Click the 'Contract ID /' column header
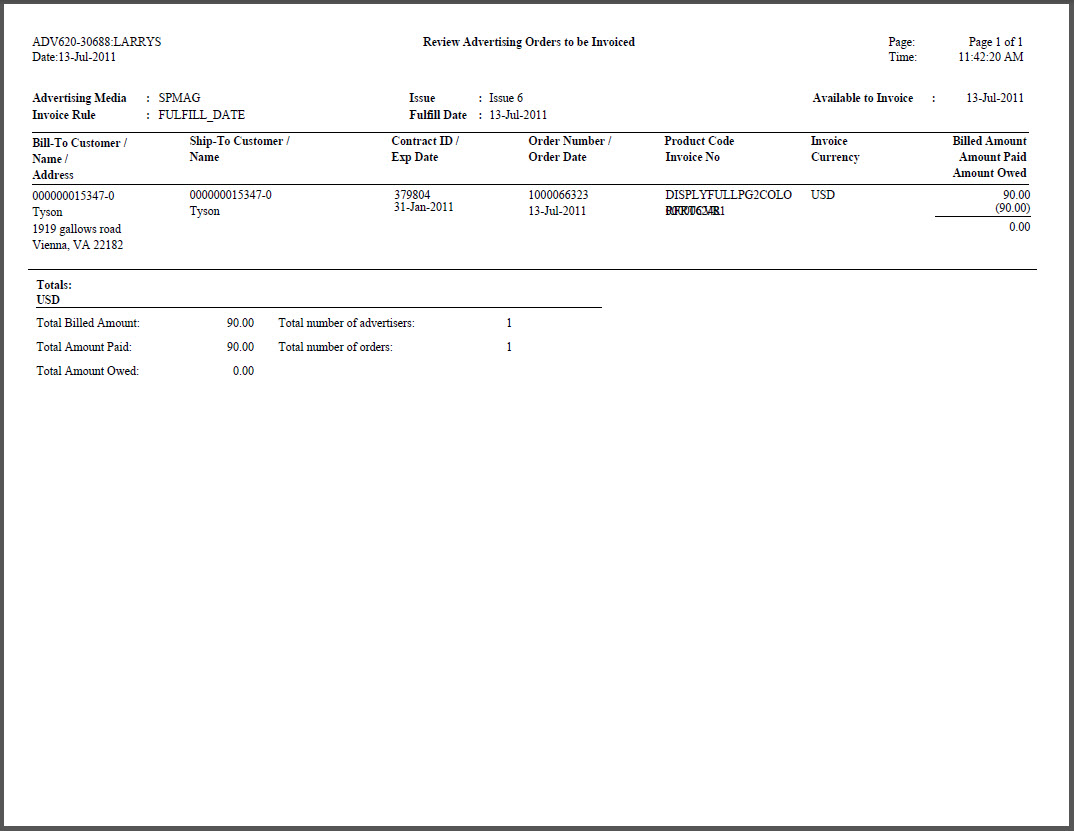The width and height of the screenshot is (1074, 831). pos(425,141)
